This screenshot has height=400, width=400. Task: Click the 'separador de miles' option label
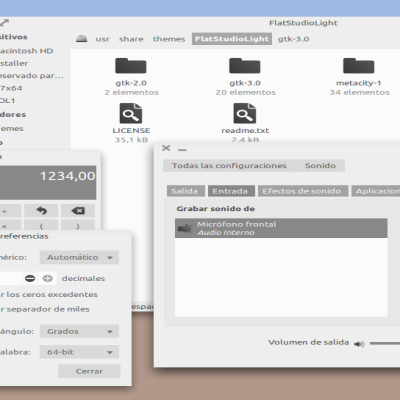coord(48,309)
